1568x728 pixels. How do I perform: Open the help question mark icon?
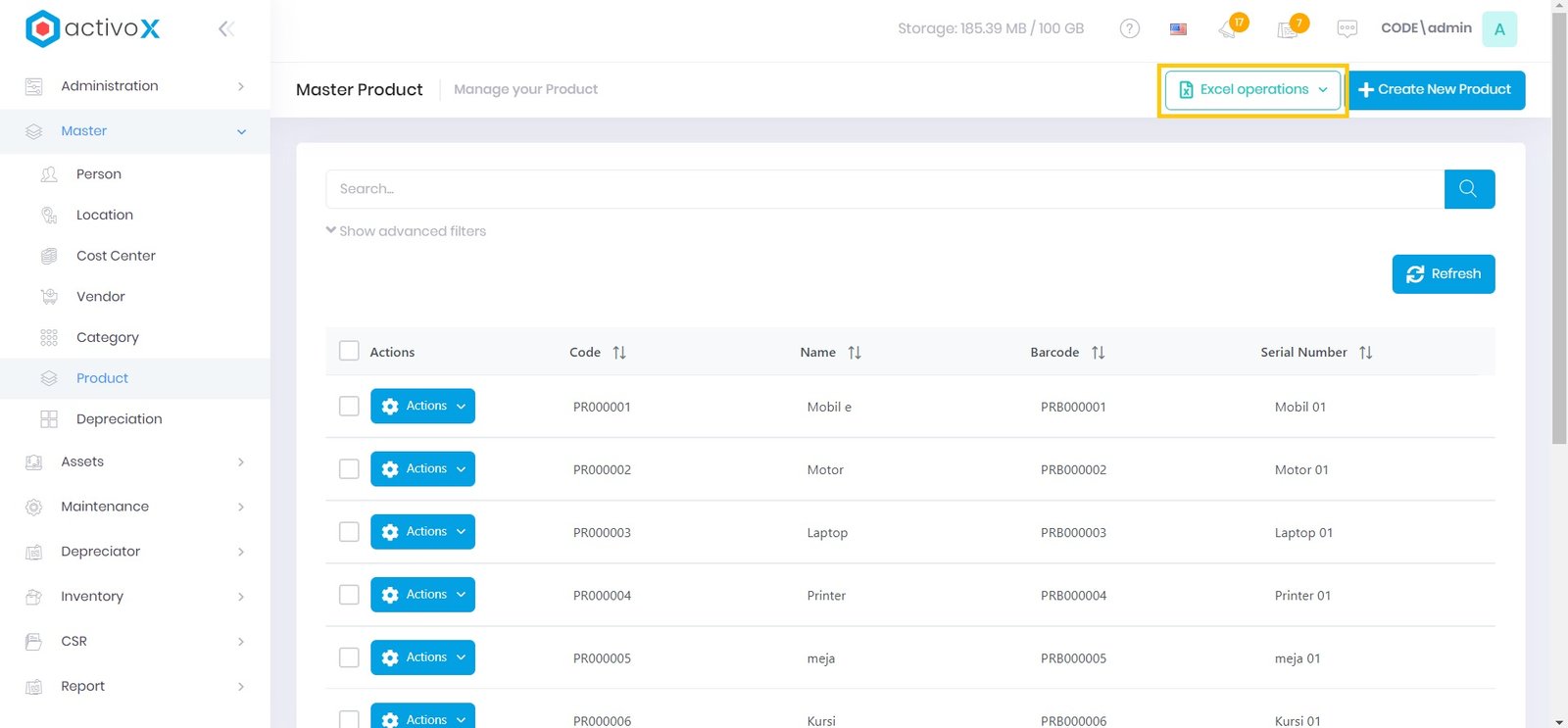pos(1129,28)
